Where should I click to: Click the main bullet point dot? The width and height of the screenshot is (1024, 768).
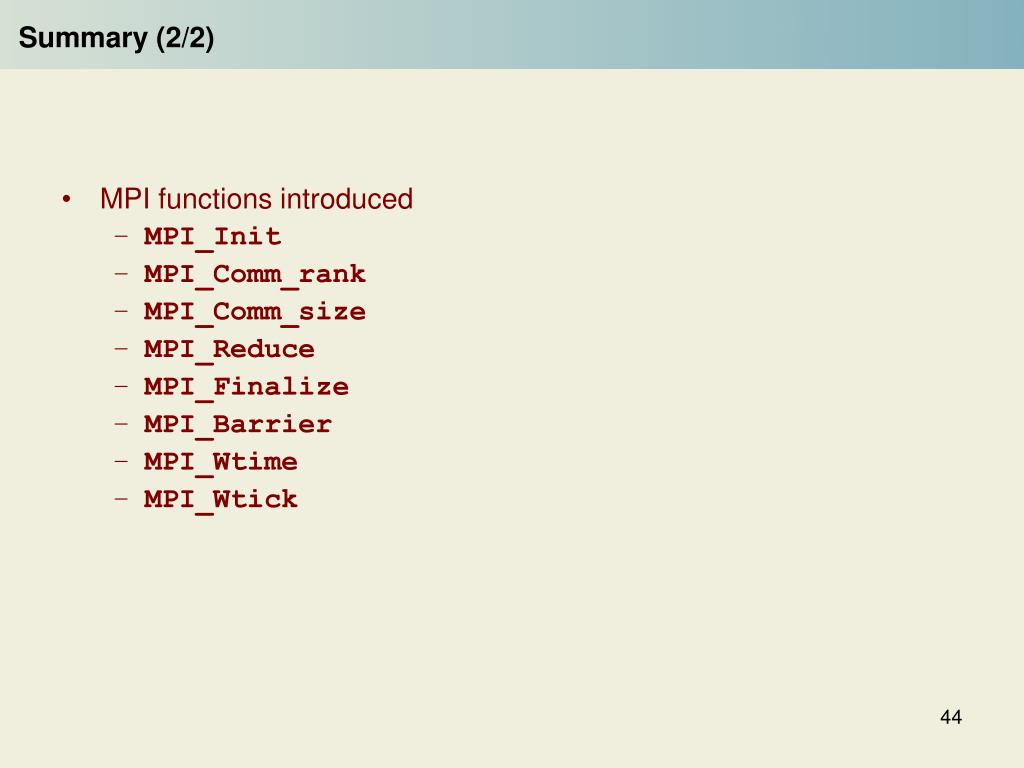[x=66, y=199]
